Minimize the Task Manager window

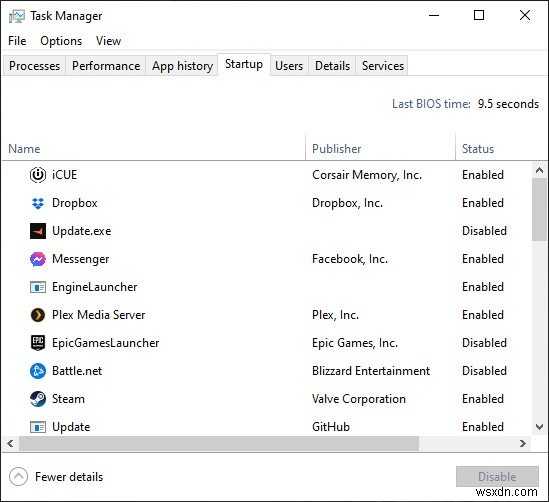(434, 15)
